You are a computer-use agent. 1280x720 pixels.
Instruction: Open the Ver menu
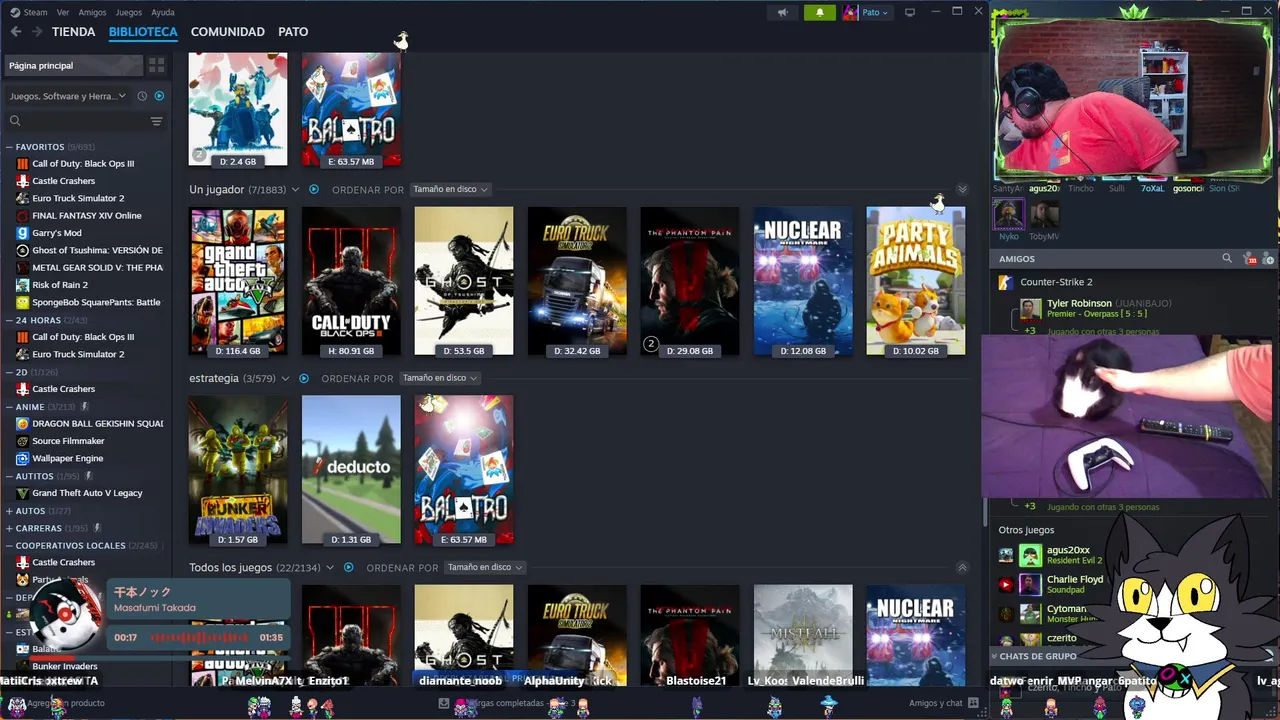click(63, 12)
